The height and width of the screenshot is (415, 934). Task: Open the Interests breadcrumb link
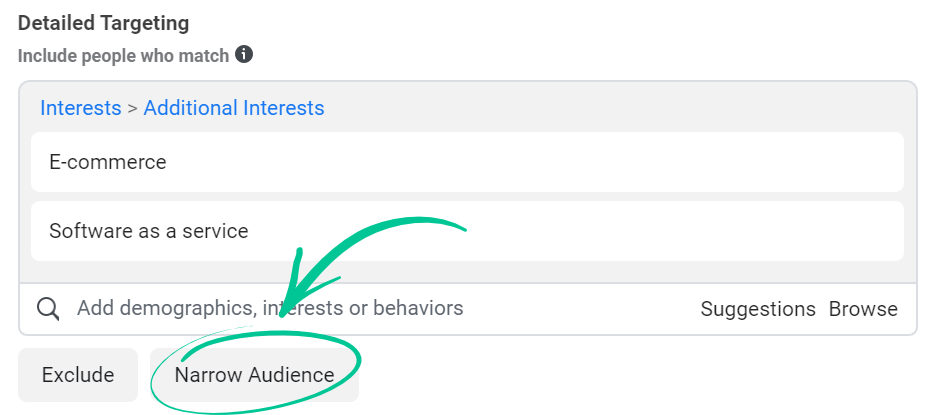pos(80,108)
